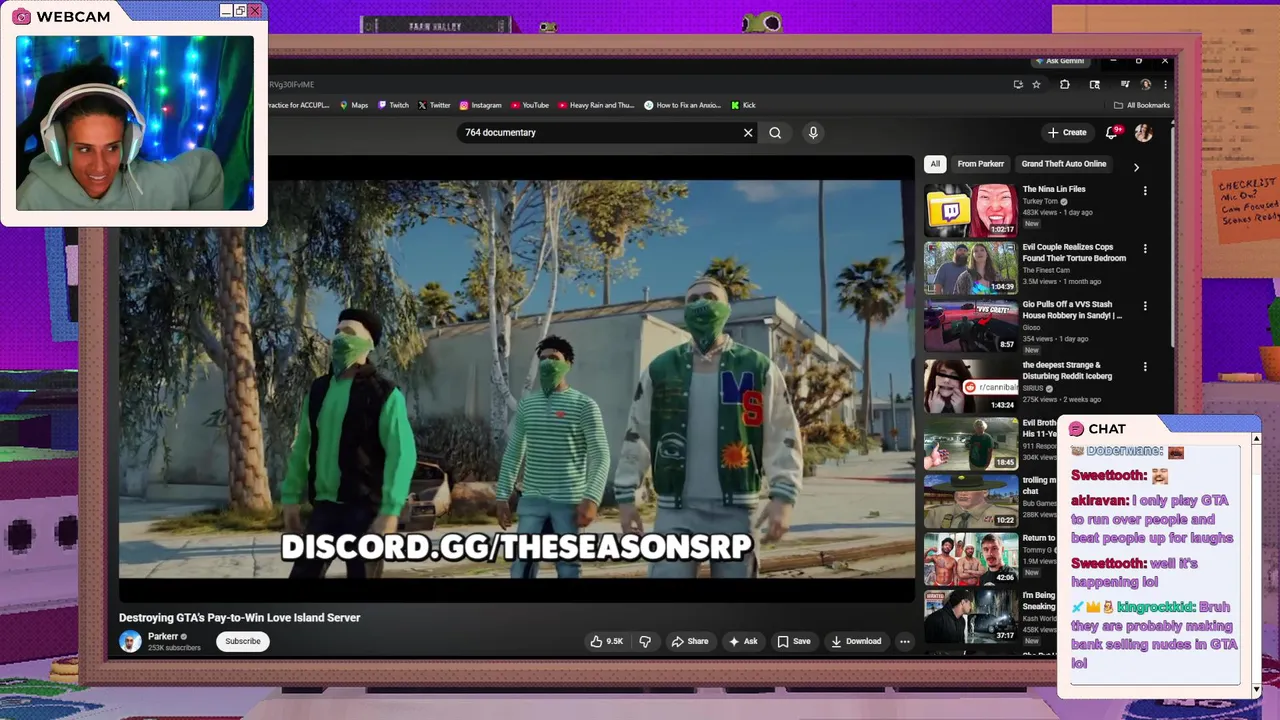Open Heavy Rain and Thu... bookmark
This screenshot has width=1280, height=720.
[x=596, y=105]
